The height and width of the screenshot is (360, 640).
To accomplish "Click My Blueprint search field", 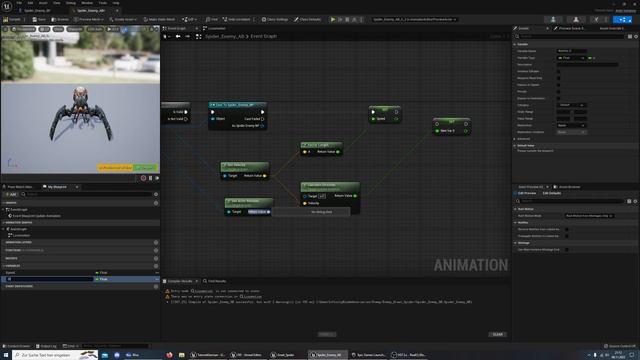I will pyautogui.click(x=87, y=194).
